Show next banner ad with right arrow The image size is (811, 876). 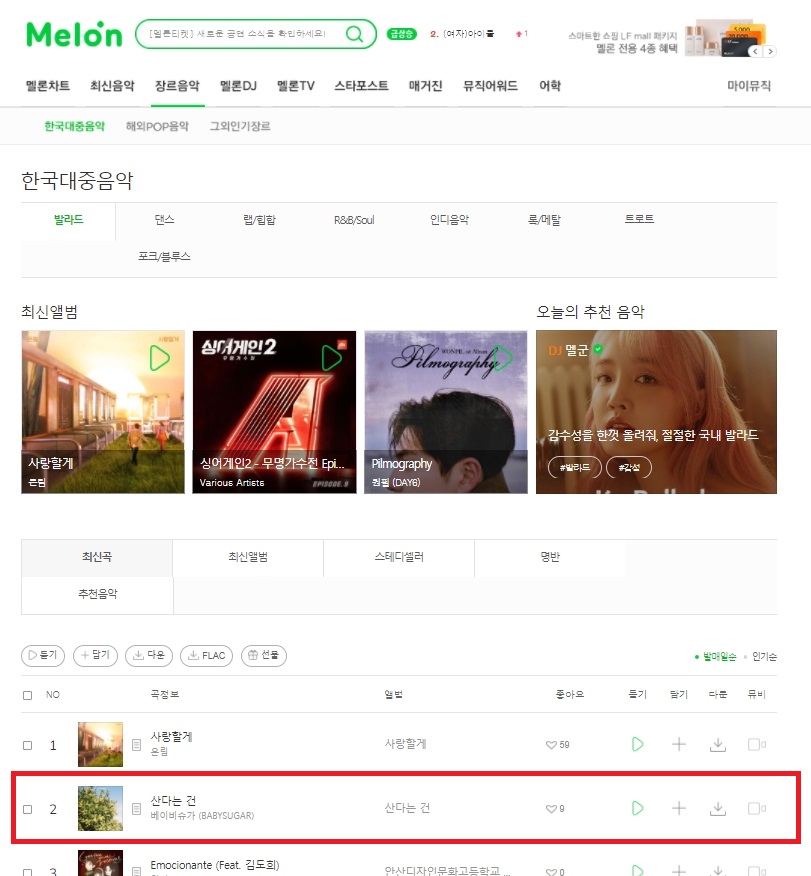(x=770, y=51)
